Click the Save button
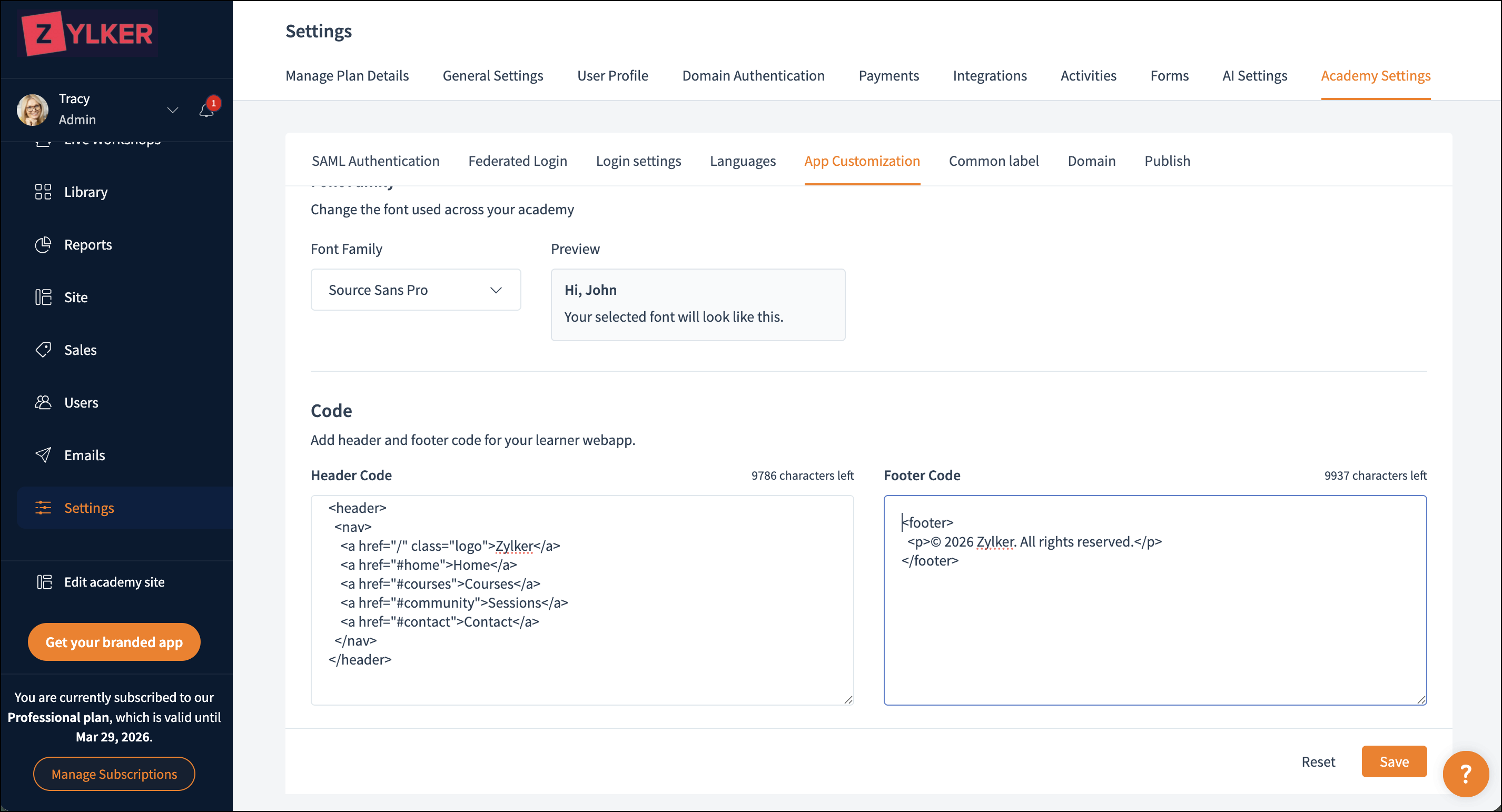The image size is (1502, 812). point(1394,761)
